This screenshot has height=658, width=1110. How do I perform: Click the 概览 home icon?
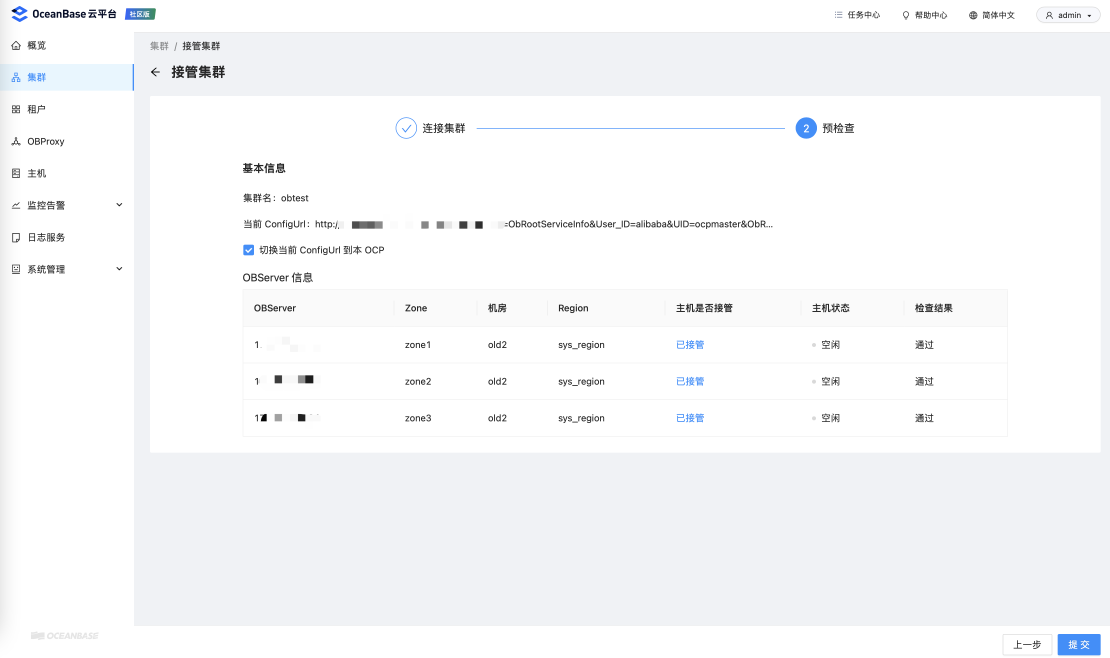[x=16, y=45]
